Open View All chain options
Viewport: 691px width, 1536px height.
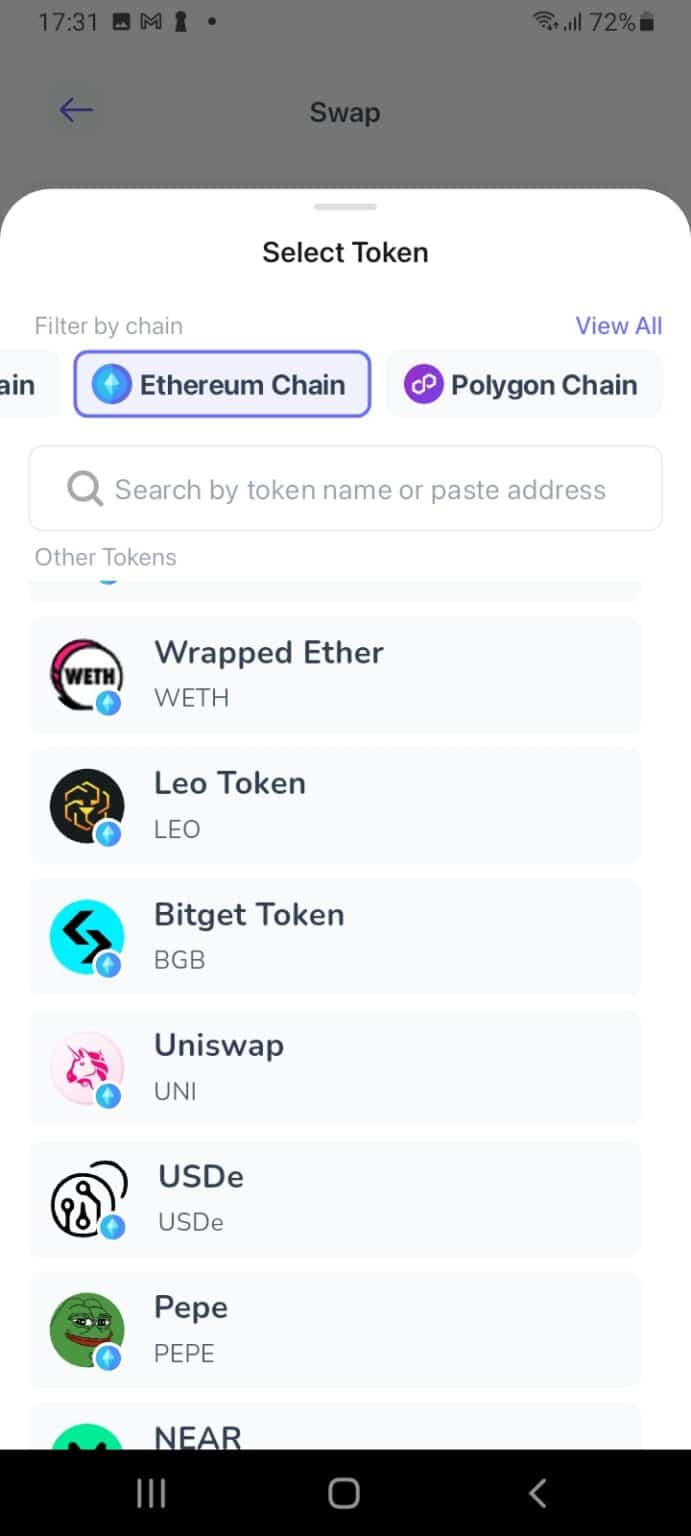618,325
